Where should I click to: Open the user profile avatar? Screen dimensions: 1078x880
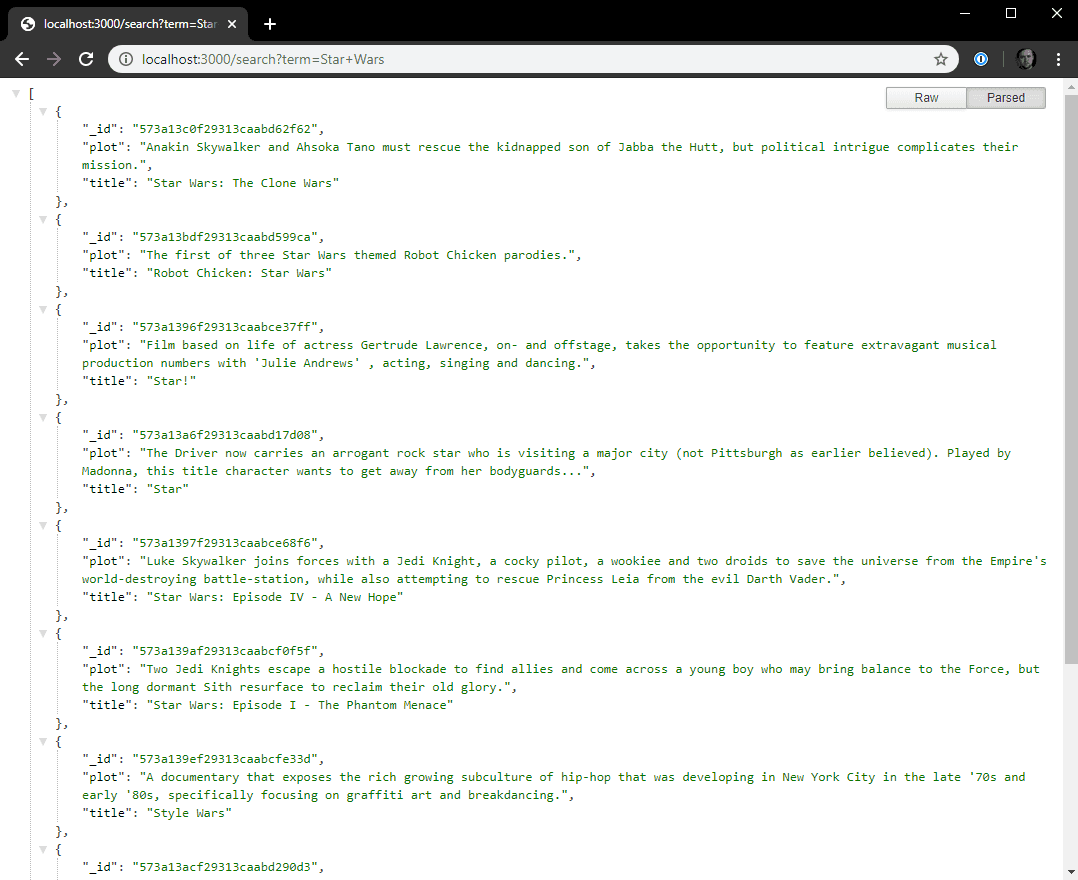click(x=1025, y=59)
